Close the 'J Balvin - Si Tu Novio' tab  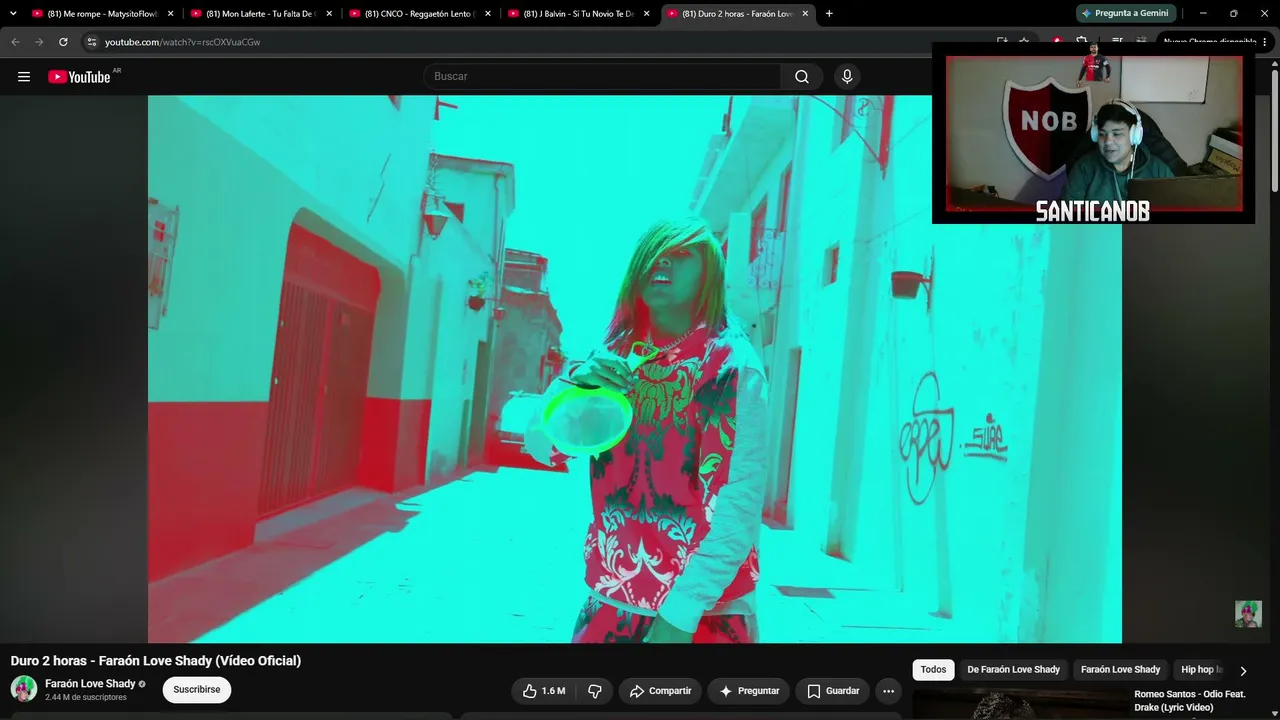647,14
